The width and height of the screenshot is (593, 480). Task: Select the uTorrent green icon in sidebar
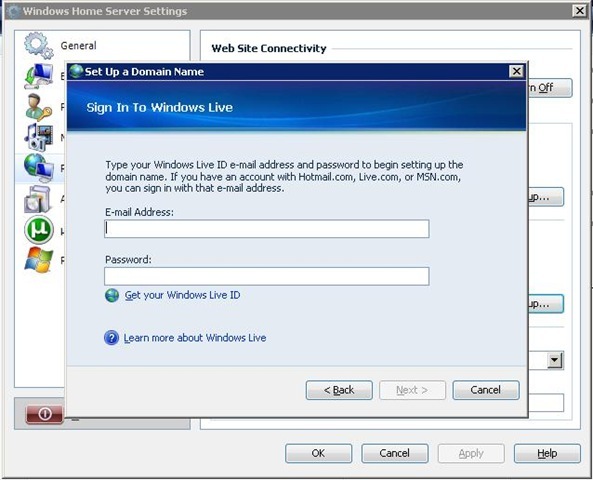coord(39,230)
